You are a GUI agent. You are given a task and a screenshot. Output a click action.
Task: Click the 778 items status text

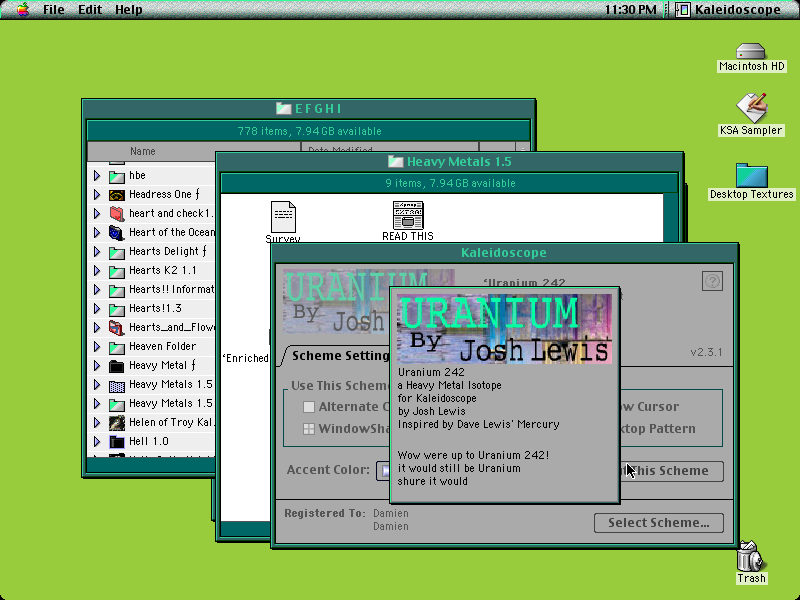(309, 131)
